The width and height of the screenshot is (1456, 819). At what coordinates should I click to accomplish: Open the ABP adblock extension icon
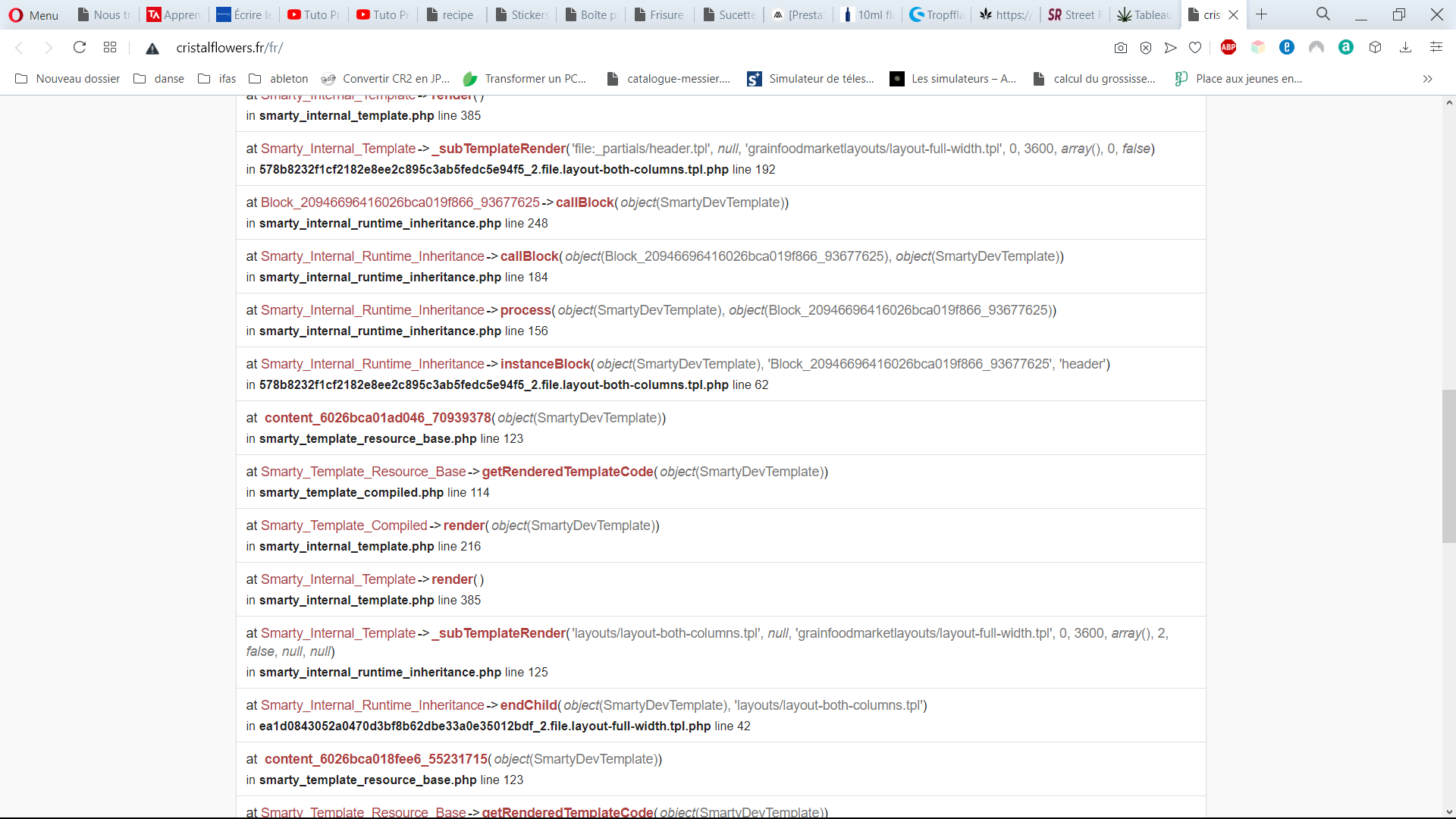1228,48
